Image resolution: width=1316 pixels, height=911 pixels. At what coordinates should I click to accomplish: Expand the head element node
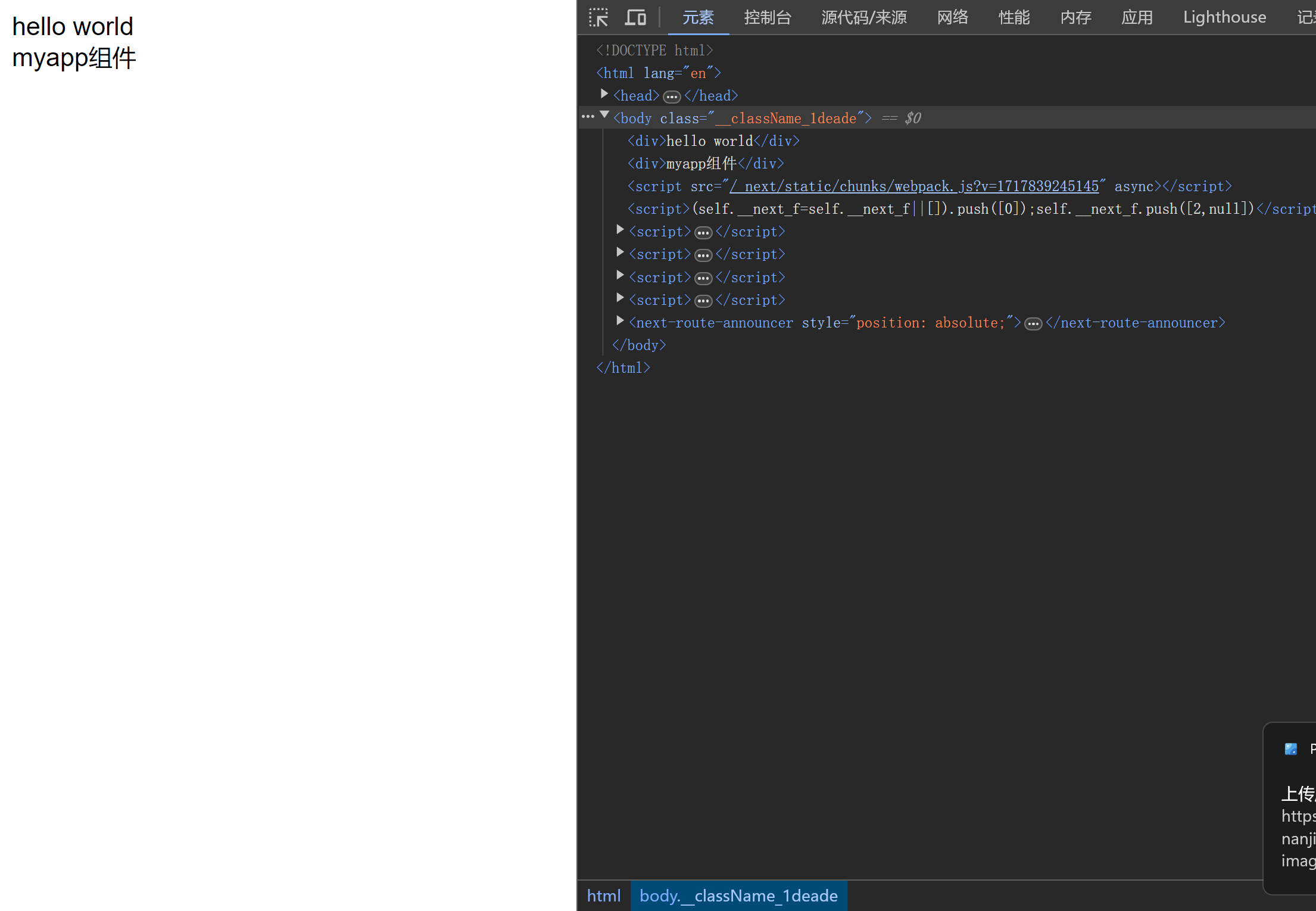coord(604,94)
